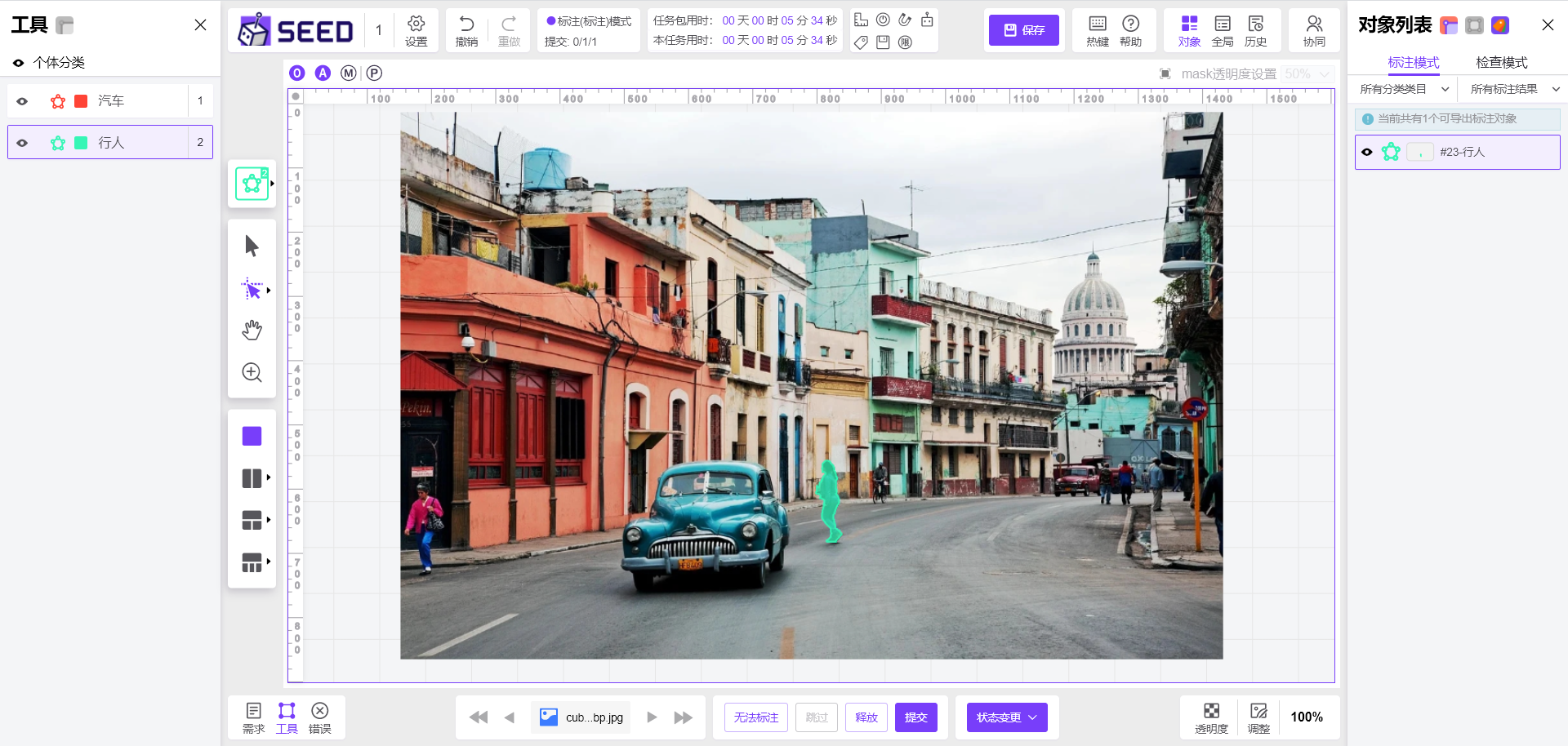1568x746 pixels.
Task: Click the tag label icon
Action: [x=861, y=42]
